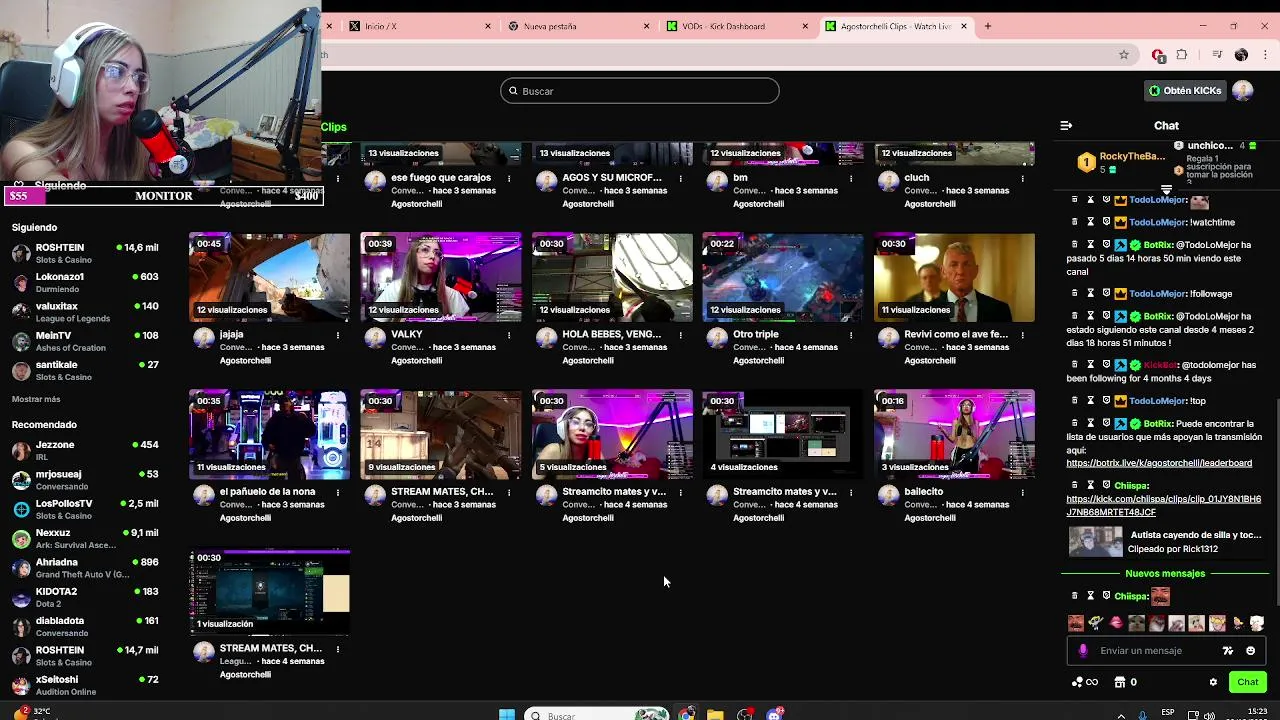Open the emoji picker in message box
This screenshot has height=720, width=1280.
click(1250, 651)
